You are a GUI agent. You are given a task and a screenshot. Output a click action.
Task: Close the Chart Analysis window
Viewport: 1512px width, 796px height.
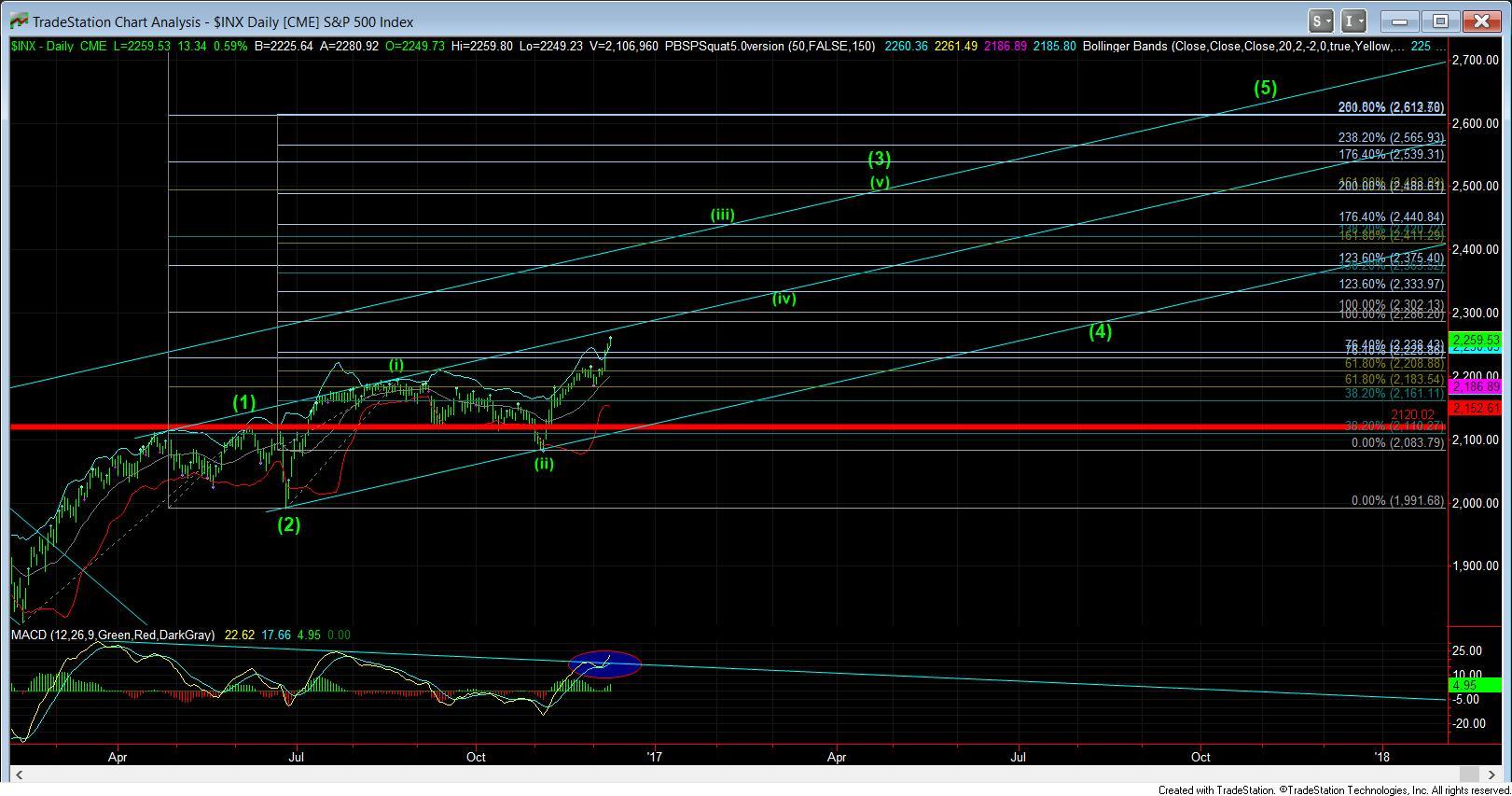pos(1480,21)
